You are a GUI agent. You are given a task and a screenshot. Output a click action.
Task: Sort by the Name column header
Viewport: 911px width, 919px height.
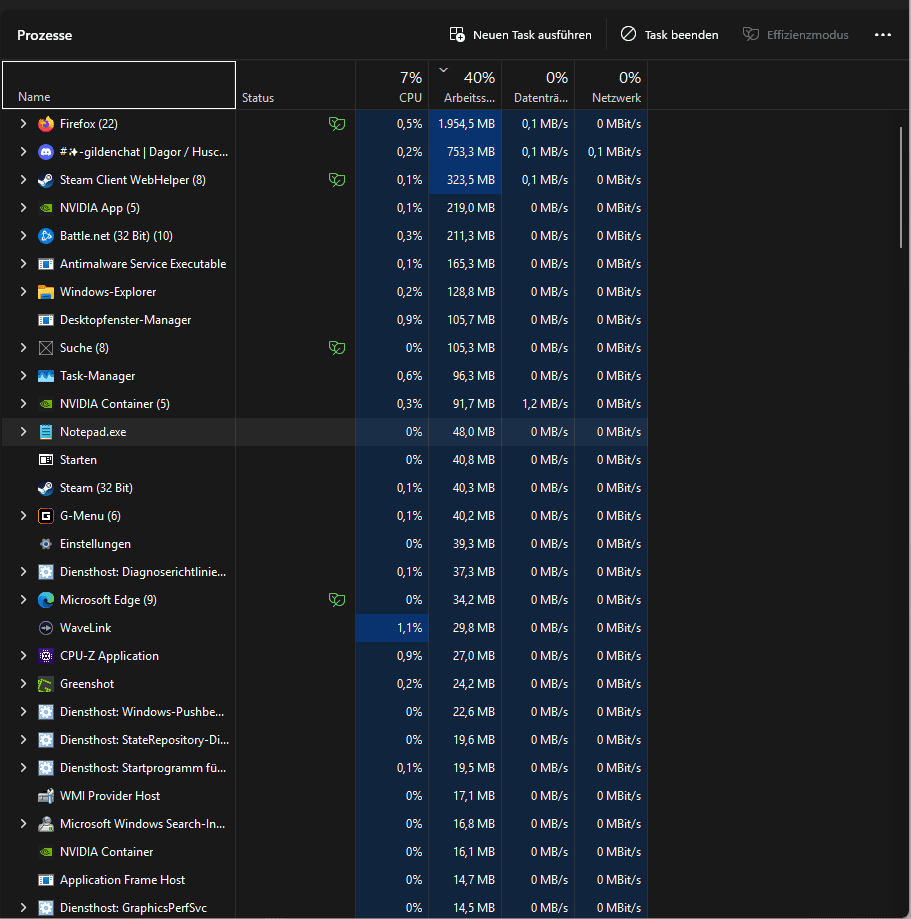pos(119,85)
